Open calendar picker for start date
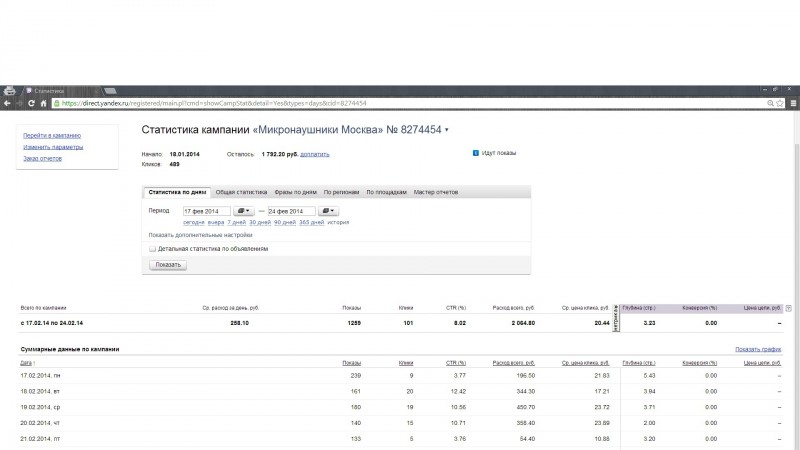The height and width of the screenshot is (450, 800). pos(243,211)
